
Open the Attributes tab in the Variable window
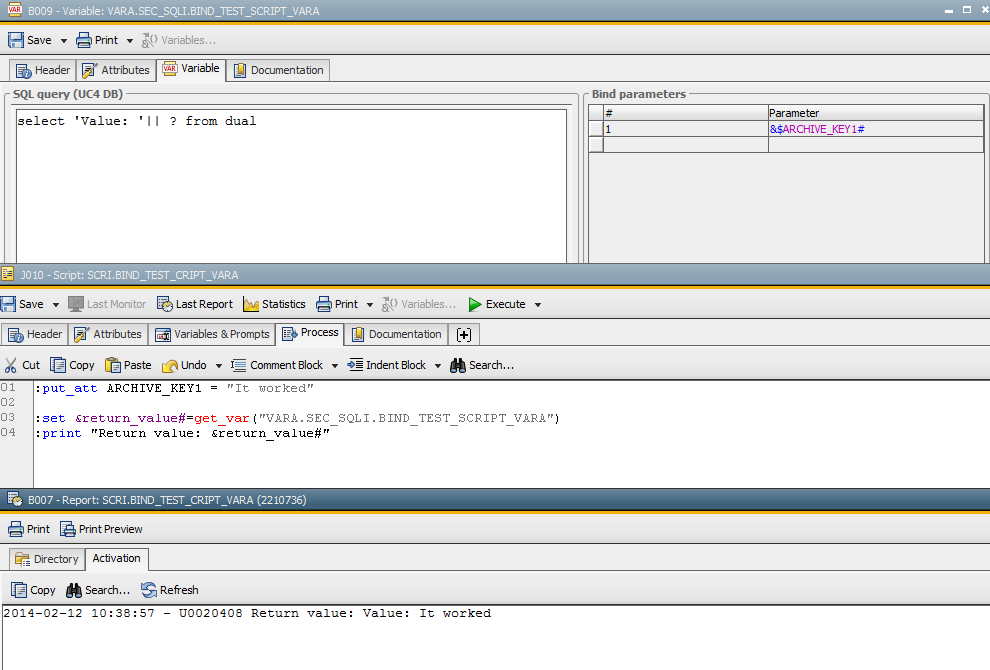(x=116, y=70)
